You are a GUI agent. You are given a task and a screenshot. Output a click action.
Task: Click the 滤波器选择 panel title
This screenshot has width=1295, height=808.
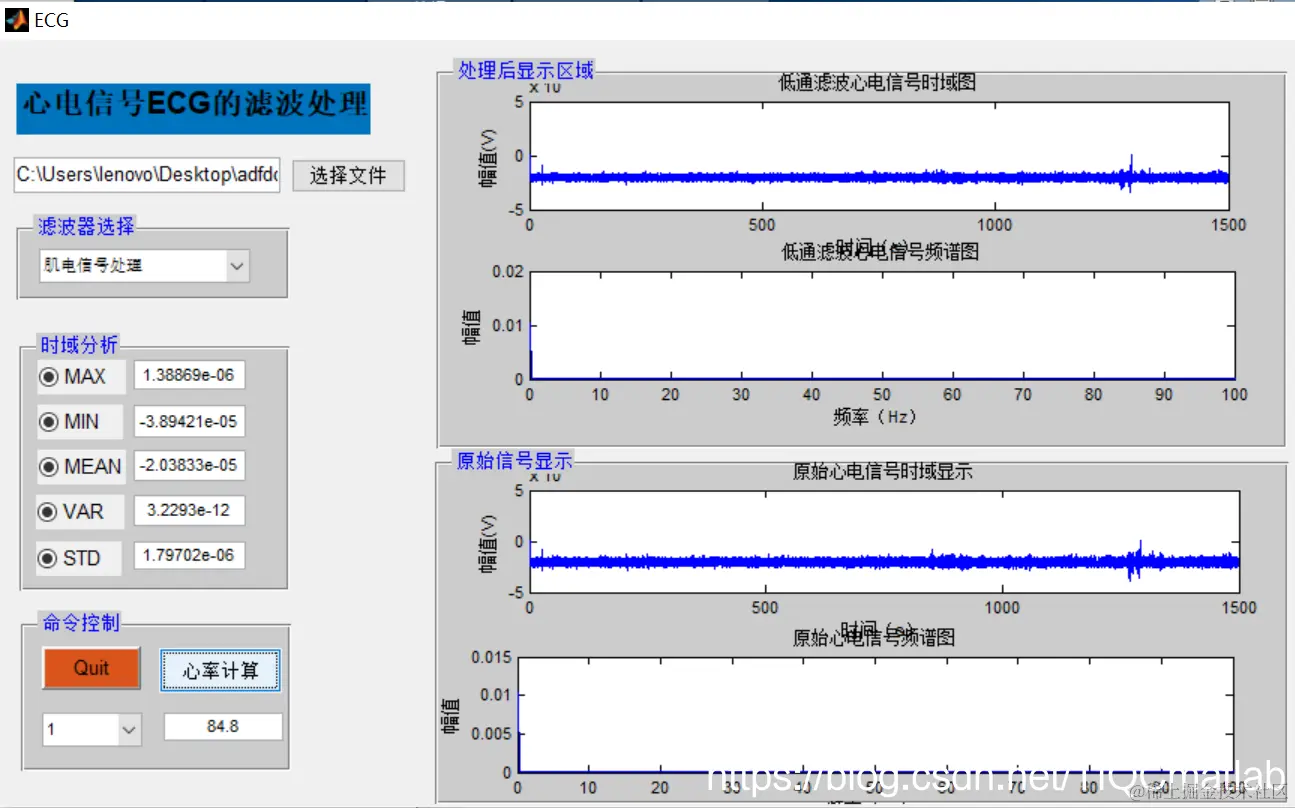pos(86,227)
